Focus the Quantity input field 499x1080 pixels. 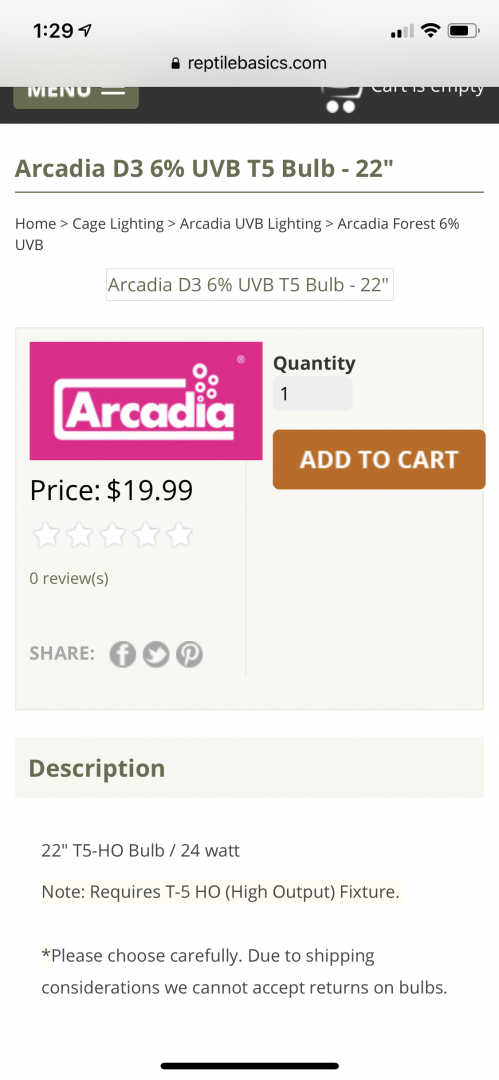(x=312, y=394)
